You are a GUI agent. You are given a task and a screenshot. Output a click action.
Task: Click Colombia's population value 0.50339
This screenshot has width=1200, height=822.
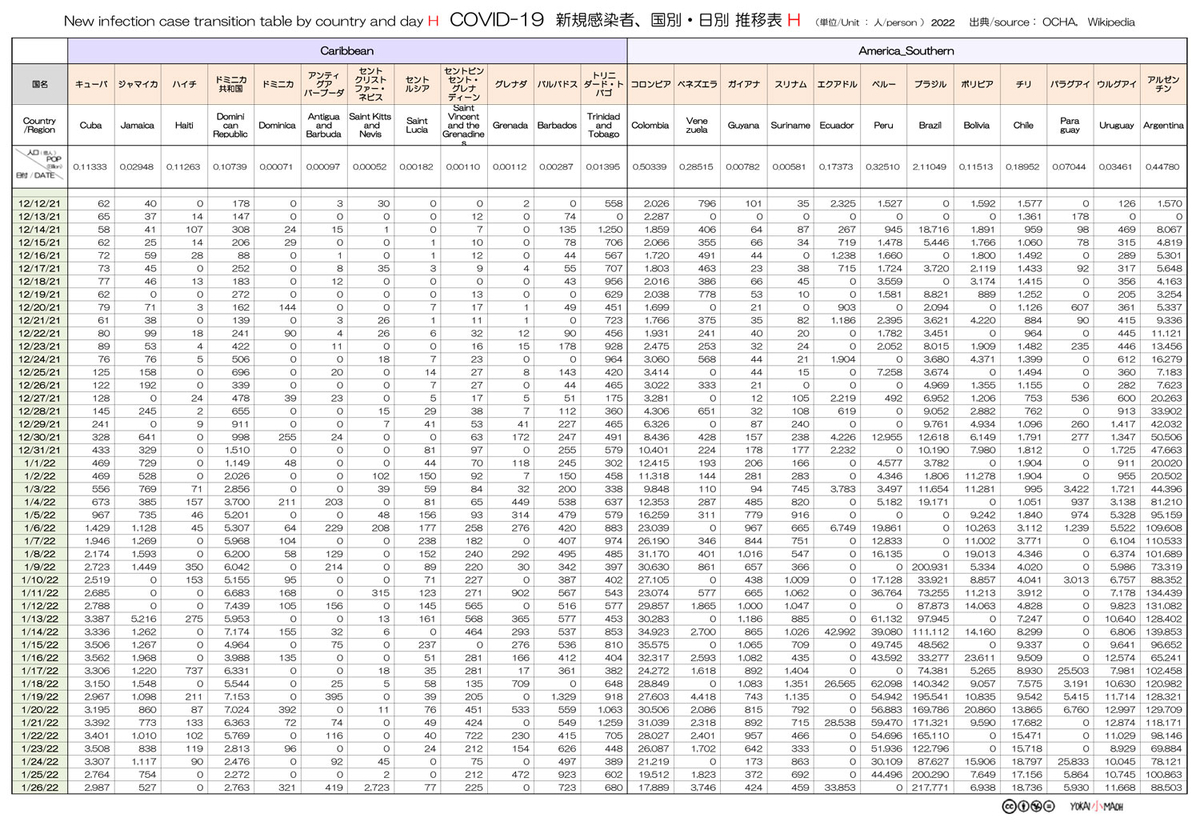pos(650,166)
